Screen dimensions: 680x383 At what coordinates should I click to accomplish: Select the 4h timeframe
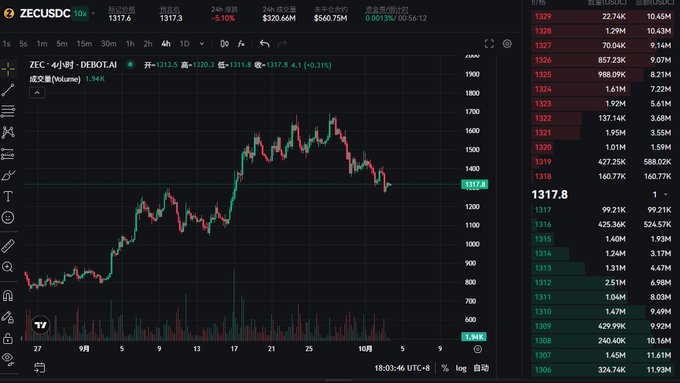(x=166, y=44)
